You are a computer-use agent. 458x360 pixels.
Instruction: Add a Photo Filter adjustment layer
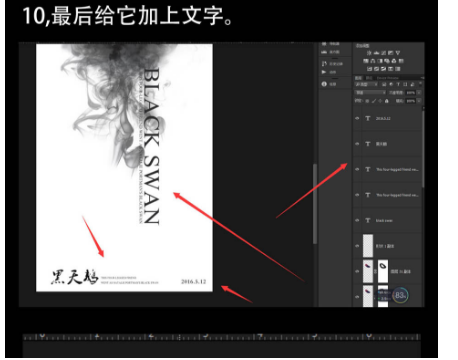tap(387, 61)
